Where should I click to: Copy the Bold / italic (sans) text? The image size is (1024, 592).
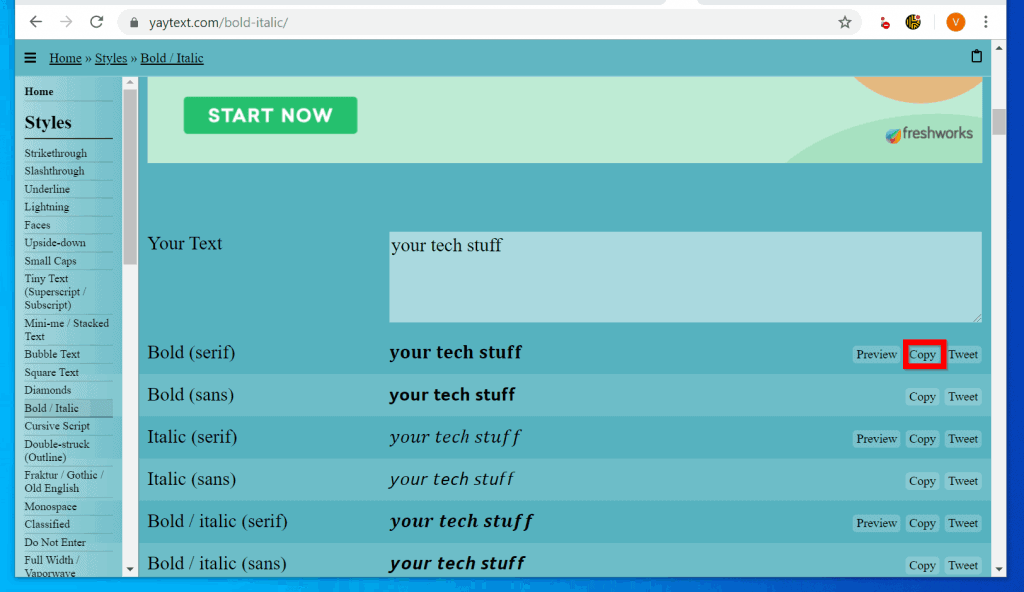pyautogui.click(x=922, y=565)
